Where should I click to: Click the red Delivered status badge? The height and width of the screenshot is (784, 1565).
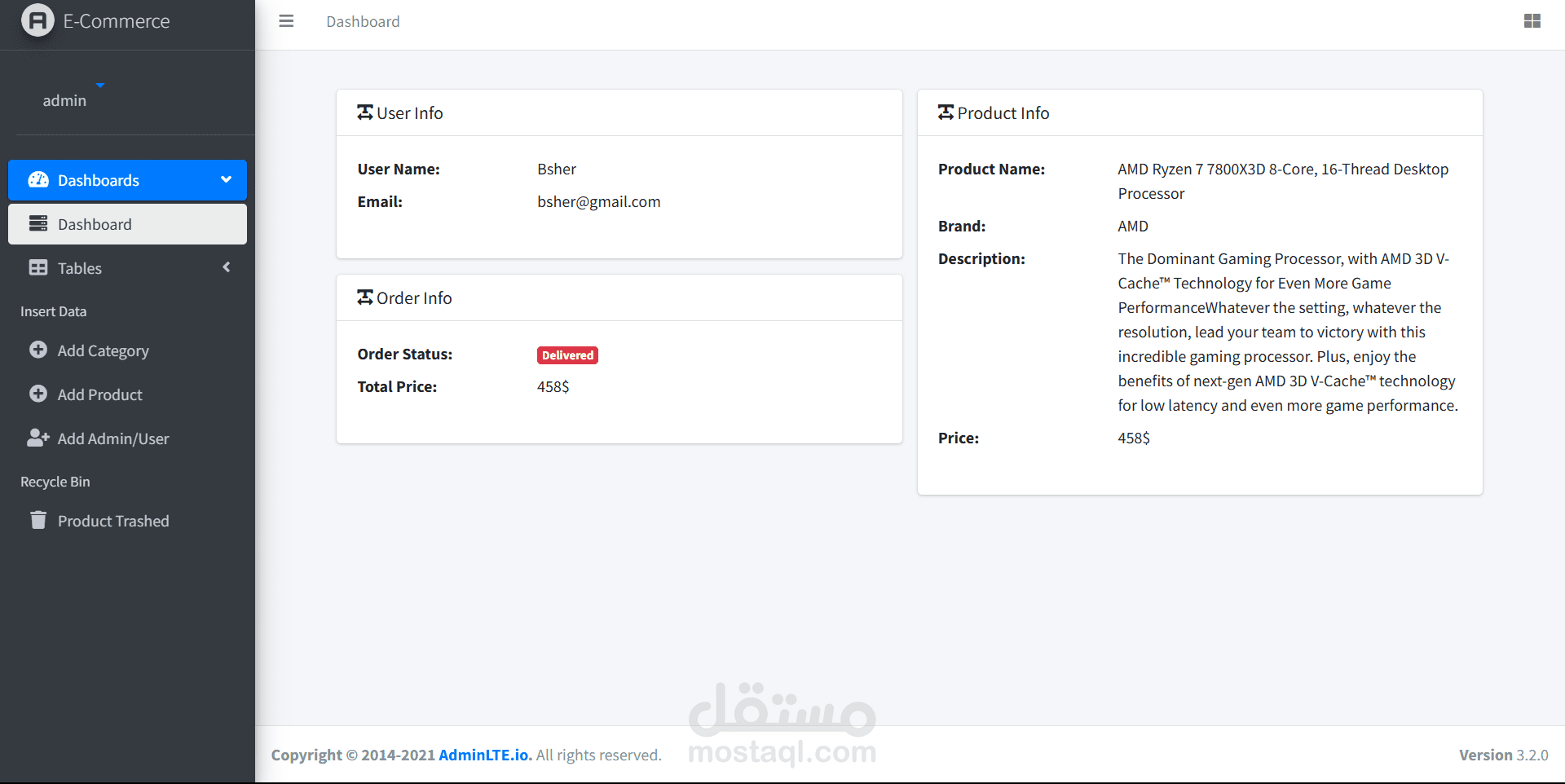(567, 355)
